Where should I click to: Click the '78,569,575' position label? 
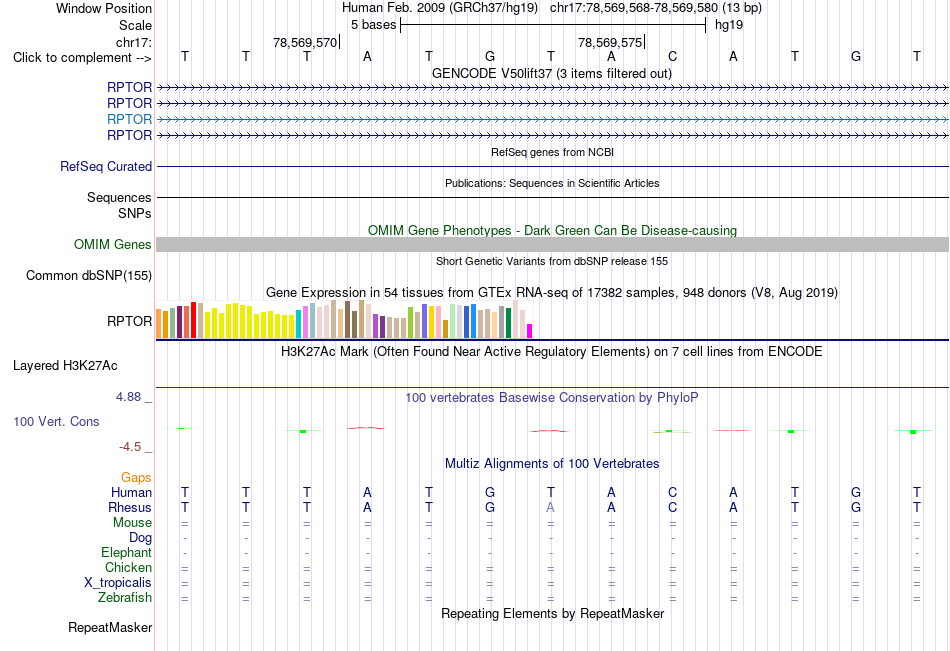click(610, 42)
